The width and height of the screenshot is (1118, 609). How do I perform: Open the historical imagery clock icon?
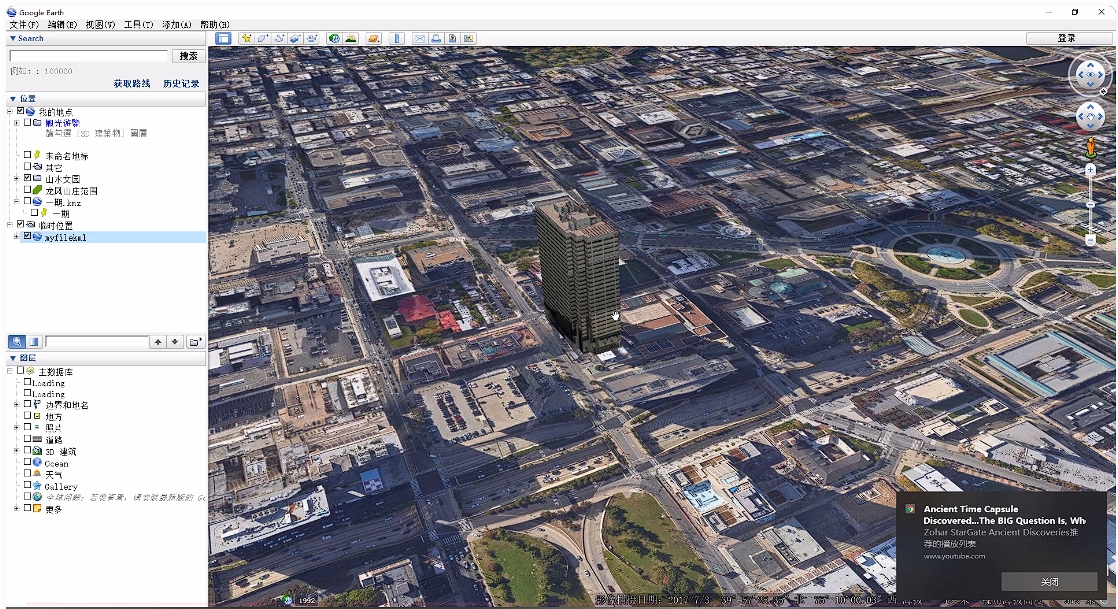coord(334,38)
